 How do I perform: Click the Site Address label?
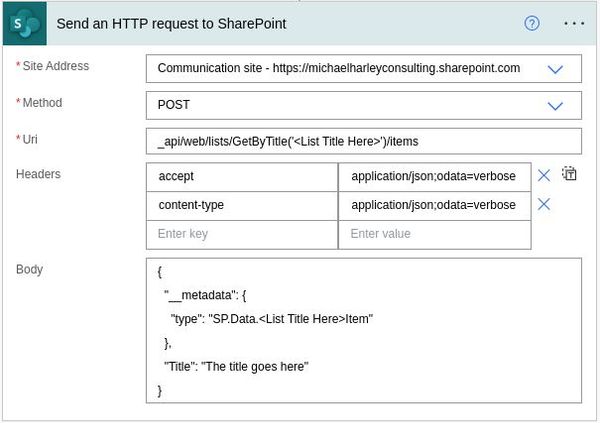[x=55, y=66]
